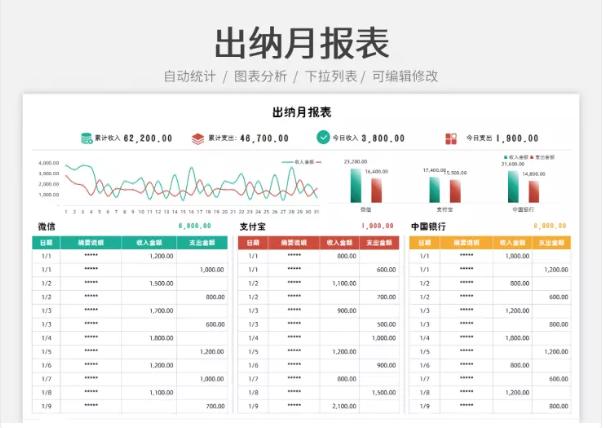Viewport: 603px width, 428px height.
Task: Select 支付宝 1/3 expense cell 500.00
Action: point(379,325)
